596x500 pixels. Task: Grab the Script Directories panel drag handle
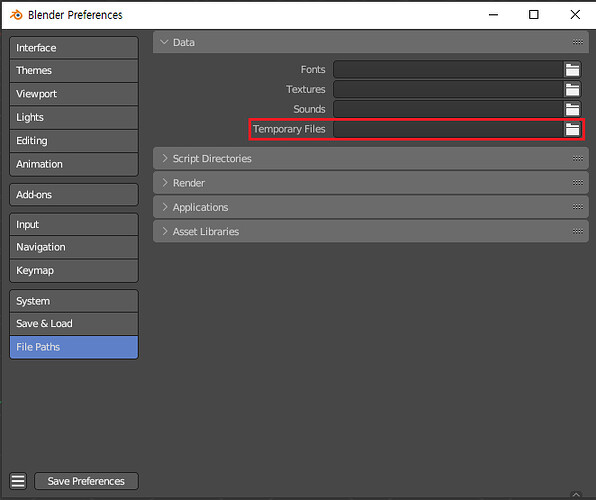point(578,158)
